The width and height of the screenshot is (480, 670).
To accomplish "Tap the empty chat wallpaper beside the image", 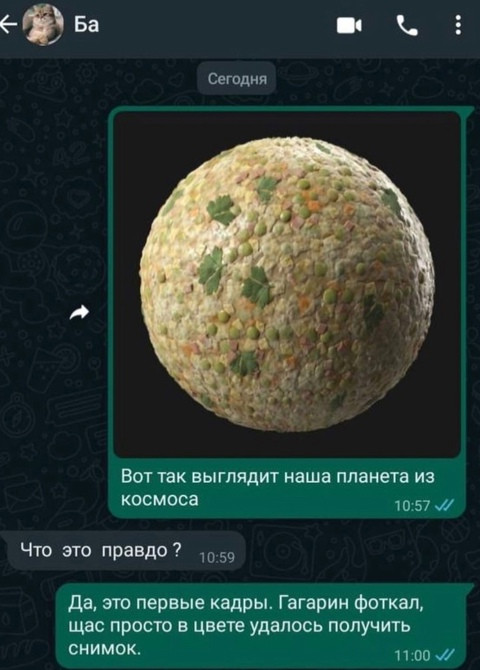I will pos(51,214).
